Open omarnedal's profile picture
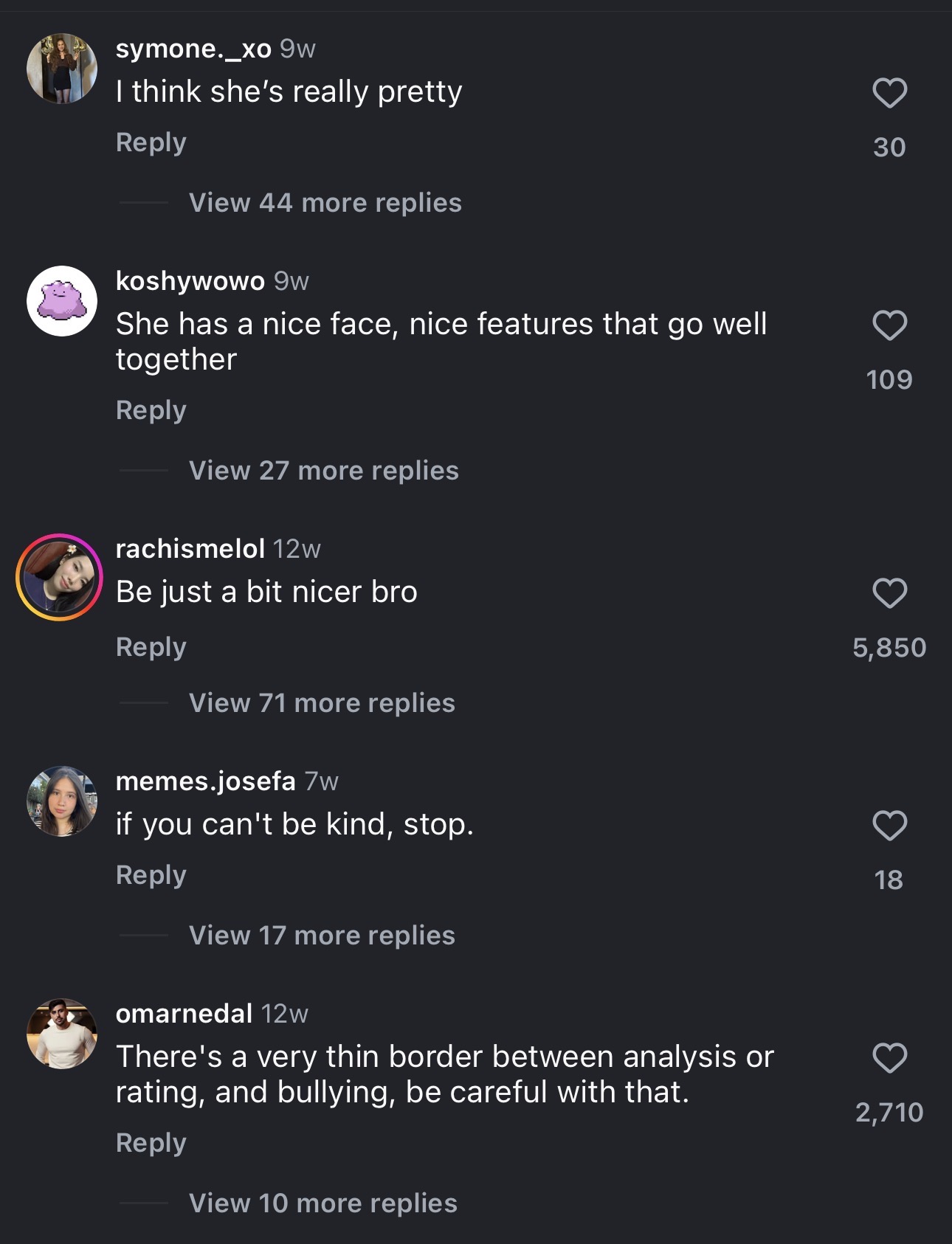 click(x=62, y=1034)
